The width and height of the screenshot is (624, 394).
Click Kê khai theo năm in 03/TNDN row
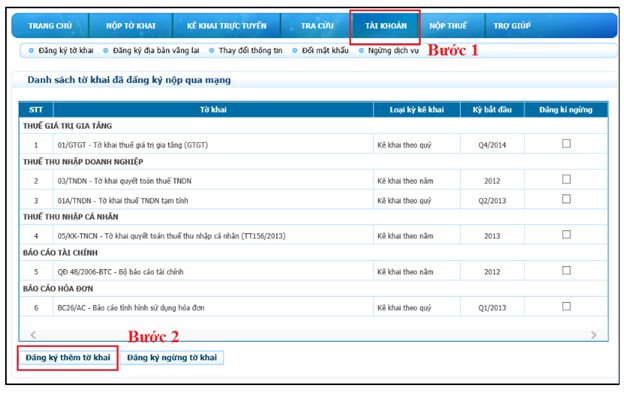pyautogui.click(x=405, y=181)
